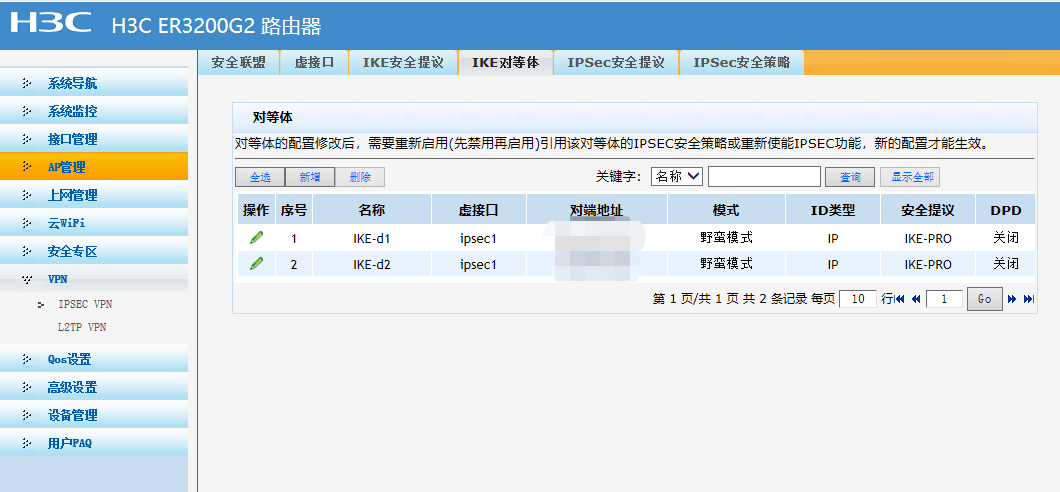Open the 名称 keyword type dropdown
Viewport: 1060px width, 492px height.
point(677,176)
